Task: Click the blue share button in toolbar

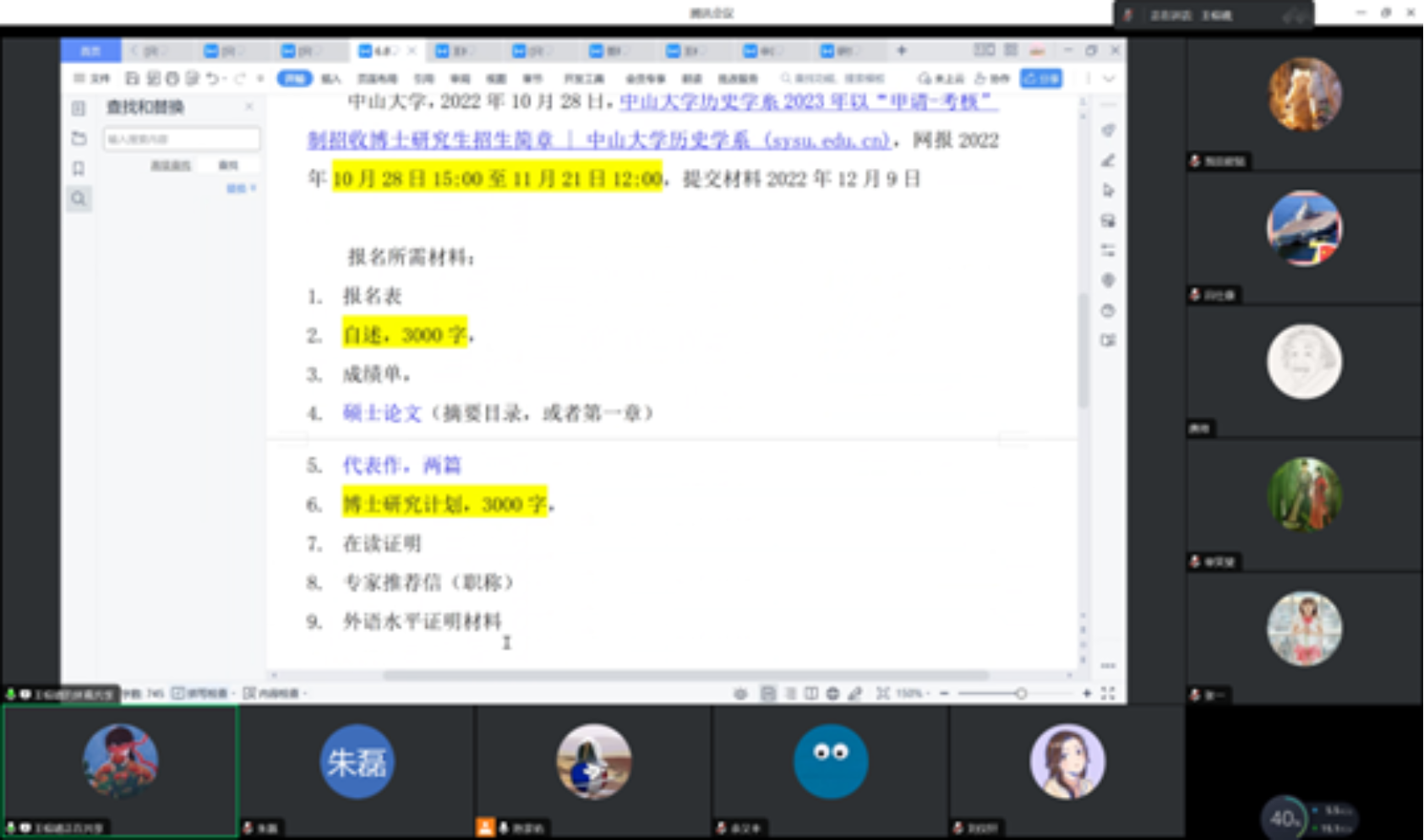Action: (1040, 79)
